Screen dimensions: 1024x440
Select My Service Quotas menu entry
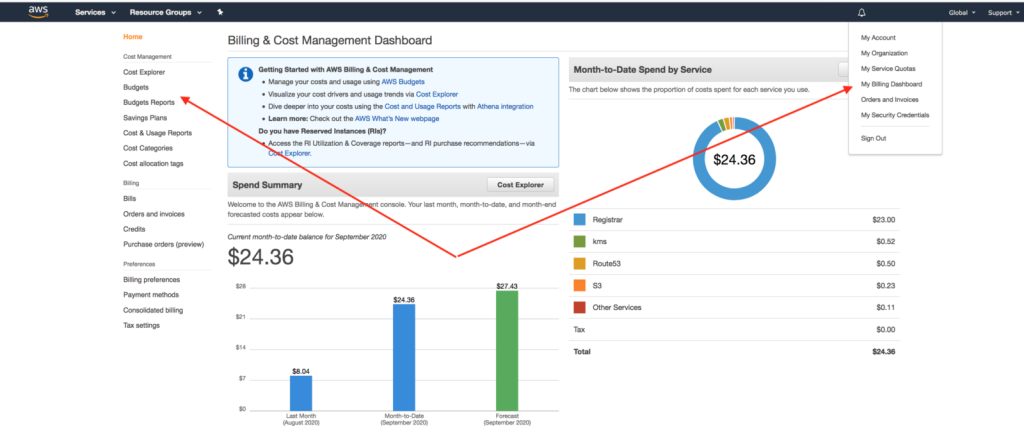click(x=888, y=69)
